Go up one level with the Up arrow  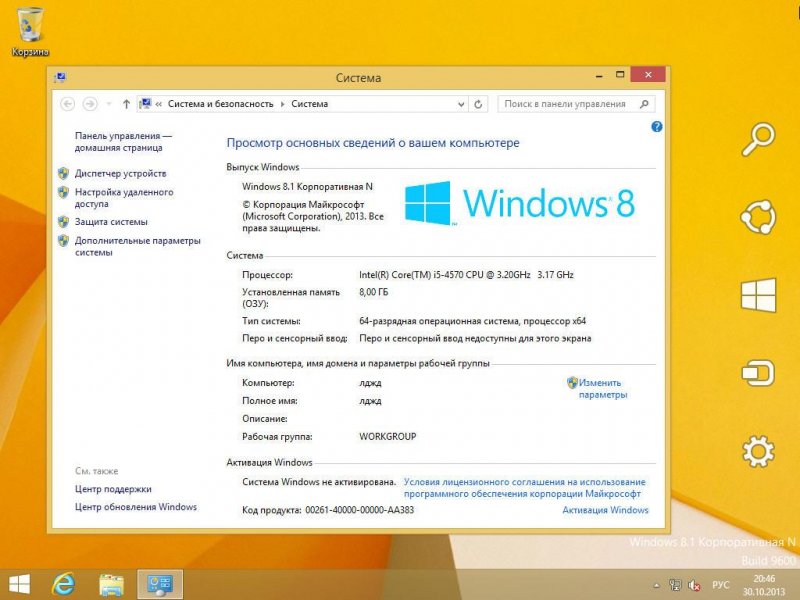pyautogui.click(x=126, y=104)
